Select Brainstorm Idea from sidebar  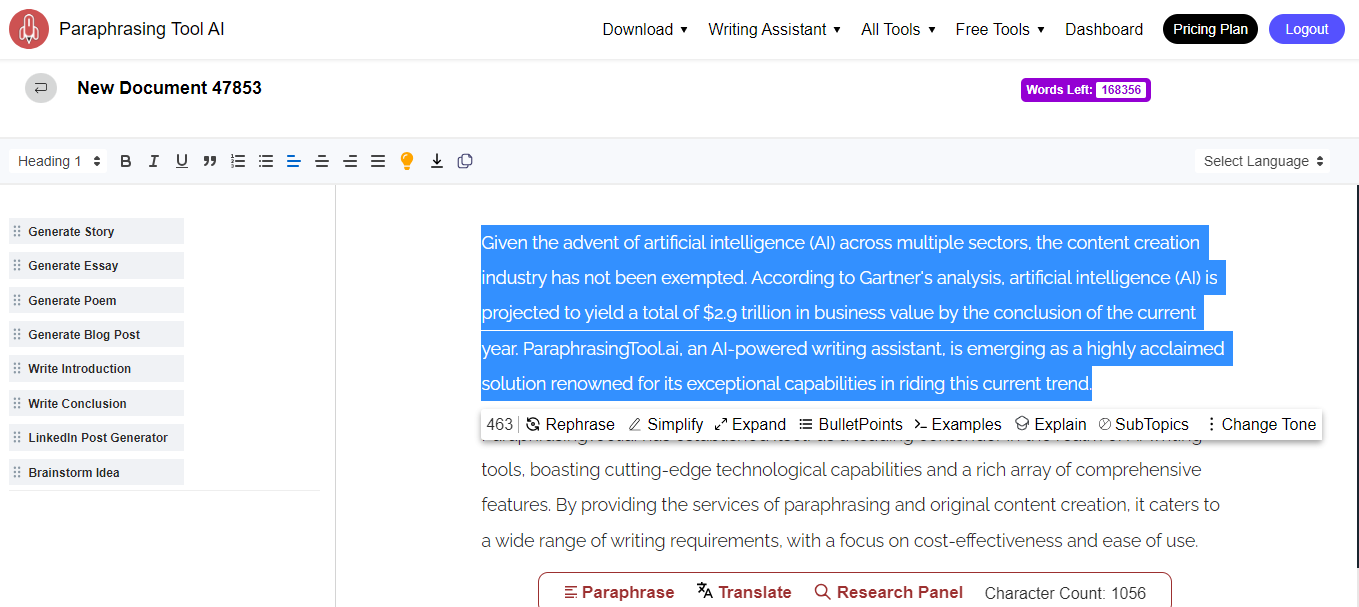96,472
